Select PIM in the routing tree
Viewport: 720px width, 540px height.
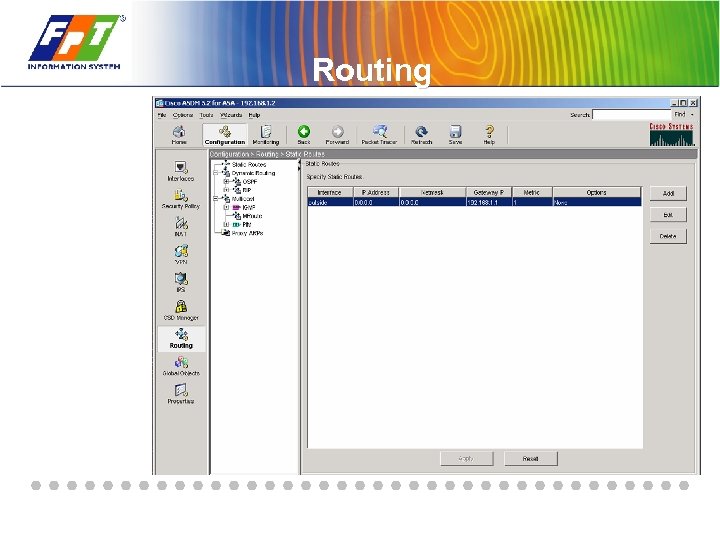247,225
